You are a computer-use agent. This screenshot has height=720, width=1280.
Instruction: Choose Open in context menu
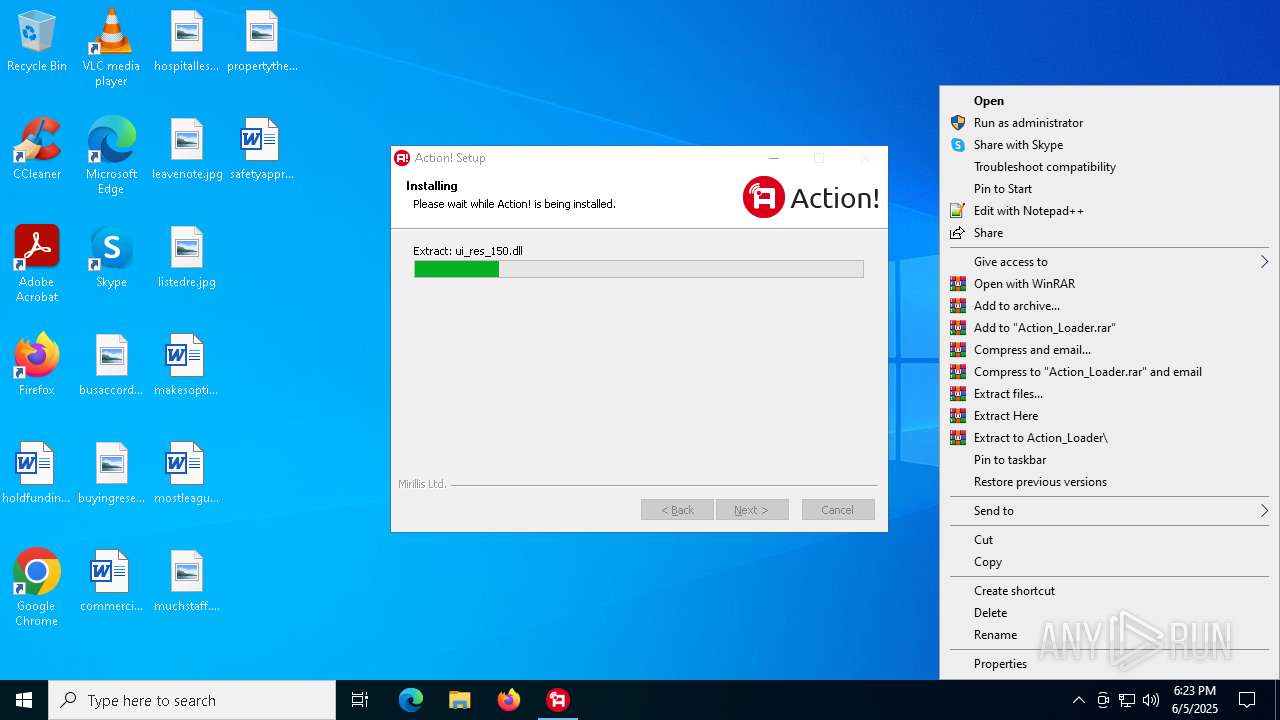(1108, 100)
